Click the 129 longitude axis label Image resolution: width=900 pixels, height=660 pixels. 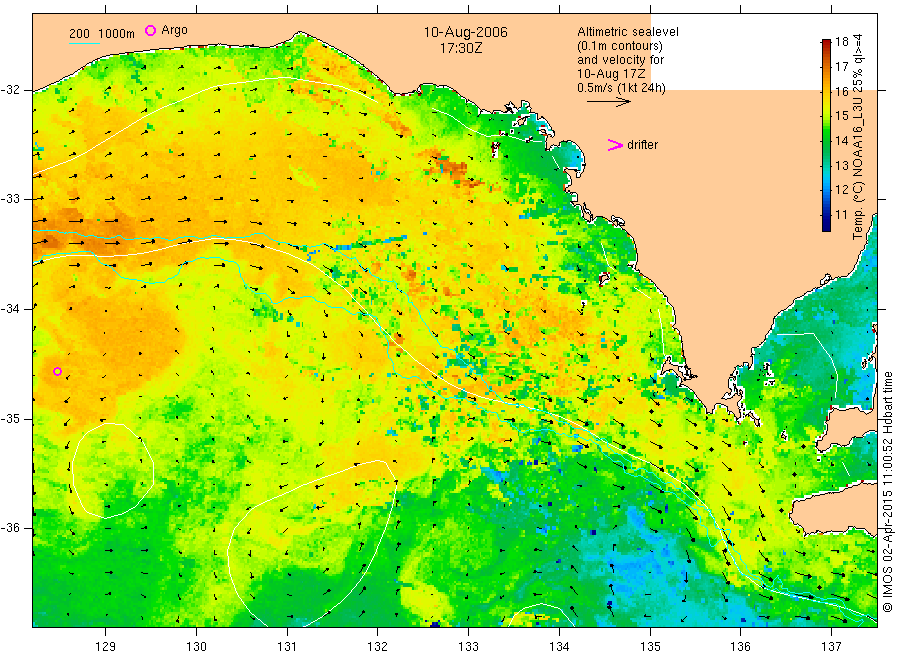106,647
